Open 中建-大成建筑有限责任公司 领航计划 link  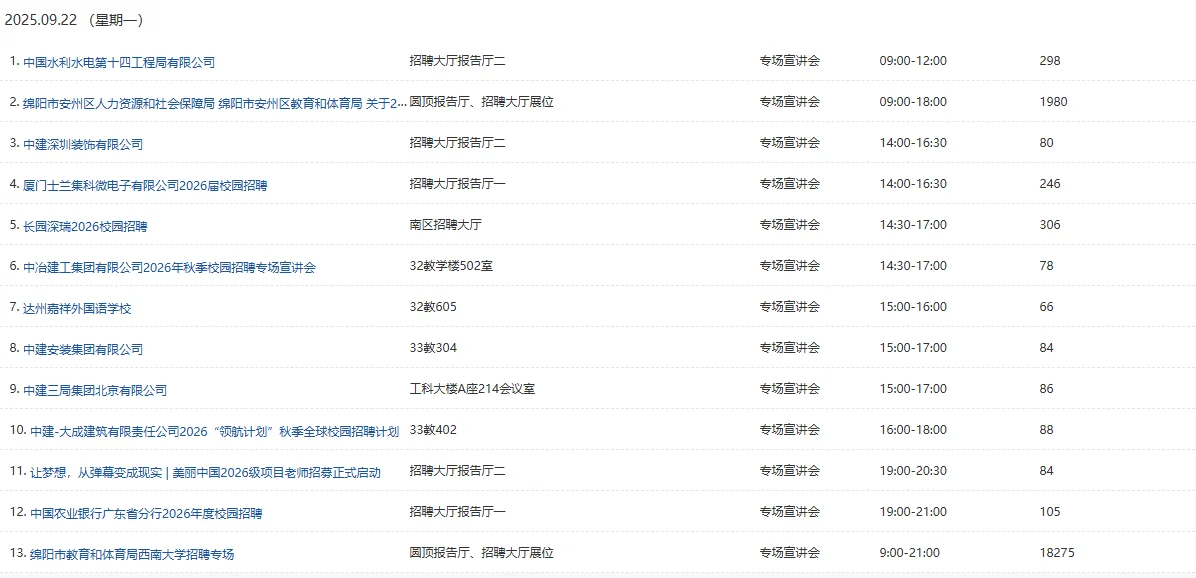(x=214, y=432)
